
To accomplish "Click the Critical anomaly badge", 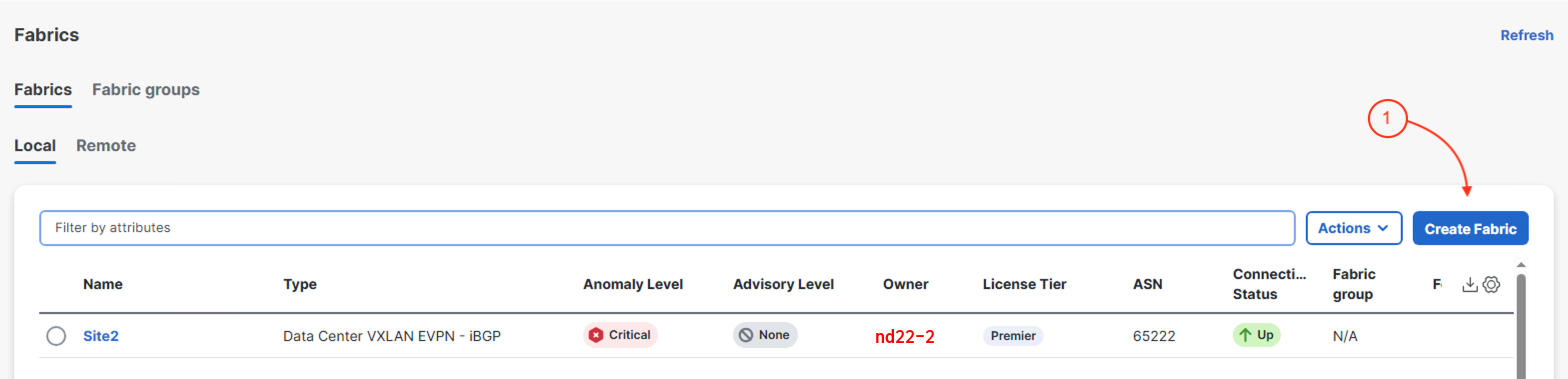I will pos(620,335).
